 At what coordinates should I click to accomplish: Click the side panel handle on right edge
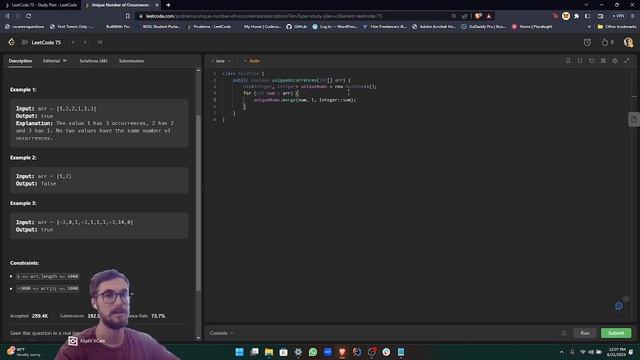tap(634, 120)
